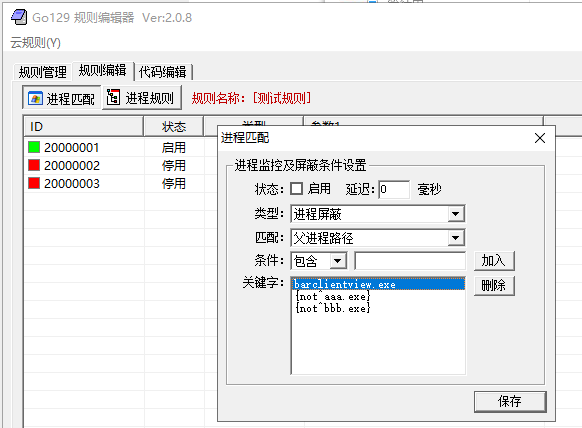
Task: Open the 云规则(Y) menu
Action: tap(35, 43)
